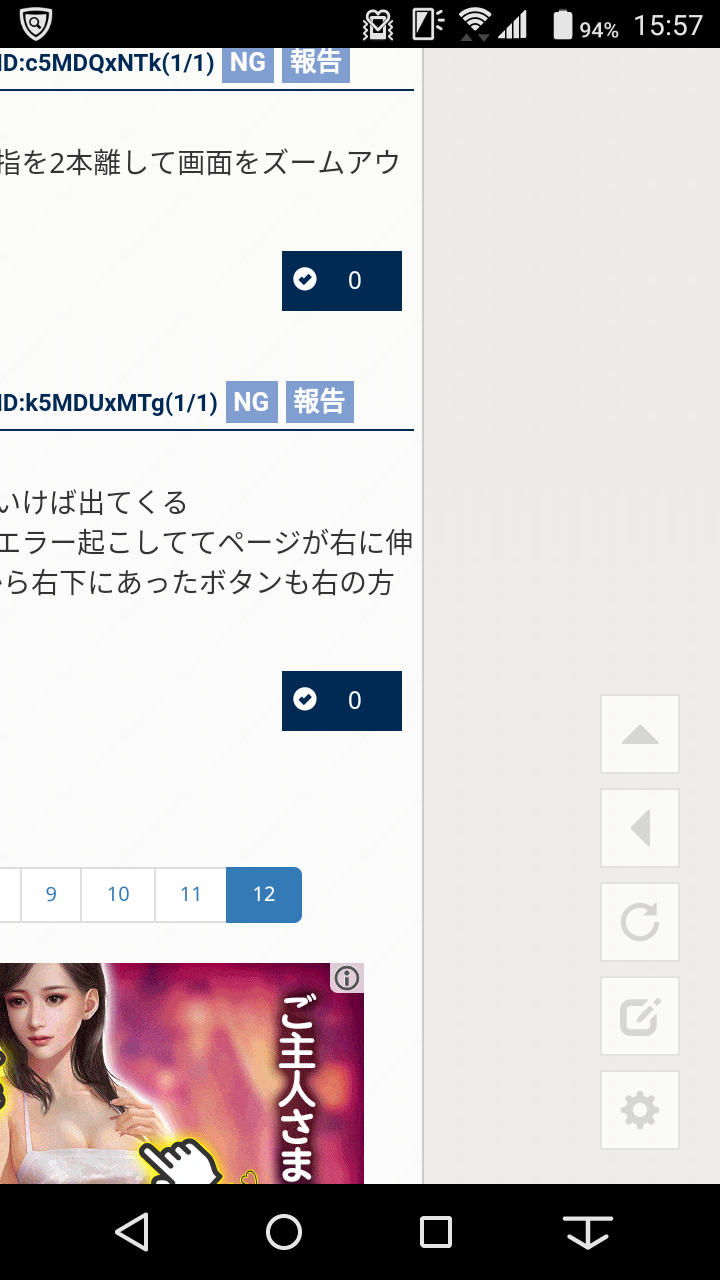Tap the downward arrow navigation bar icon
The image size is (720, 1280).
point(588,1232)
